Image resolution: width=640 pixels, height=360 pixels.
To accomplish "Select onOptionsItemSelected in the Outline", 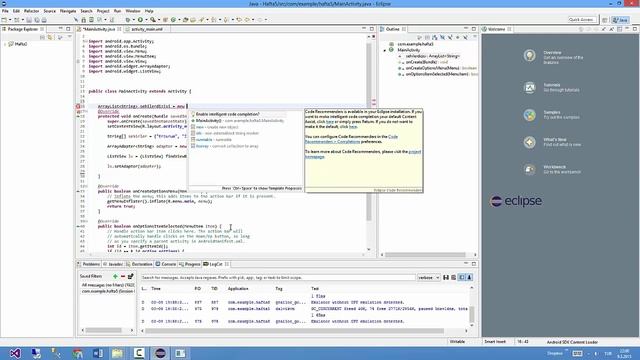I will click(437, 74).
